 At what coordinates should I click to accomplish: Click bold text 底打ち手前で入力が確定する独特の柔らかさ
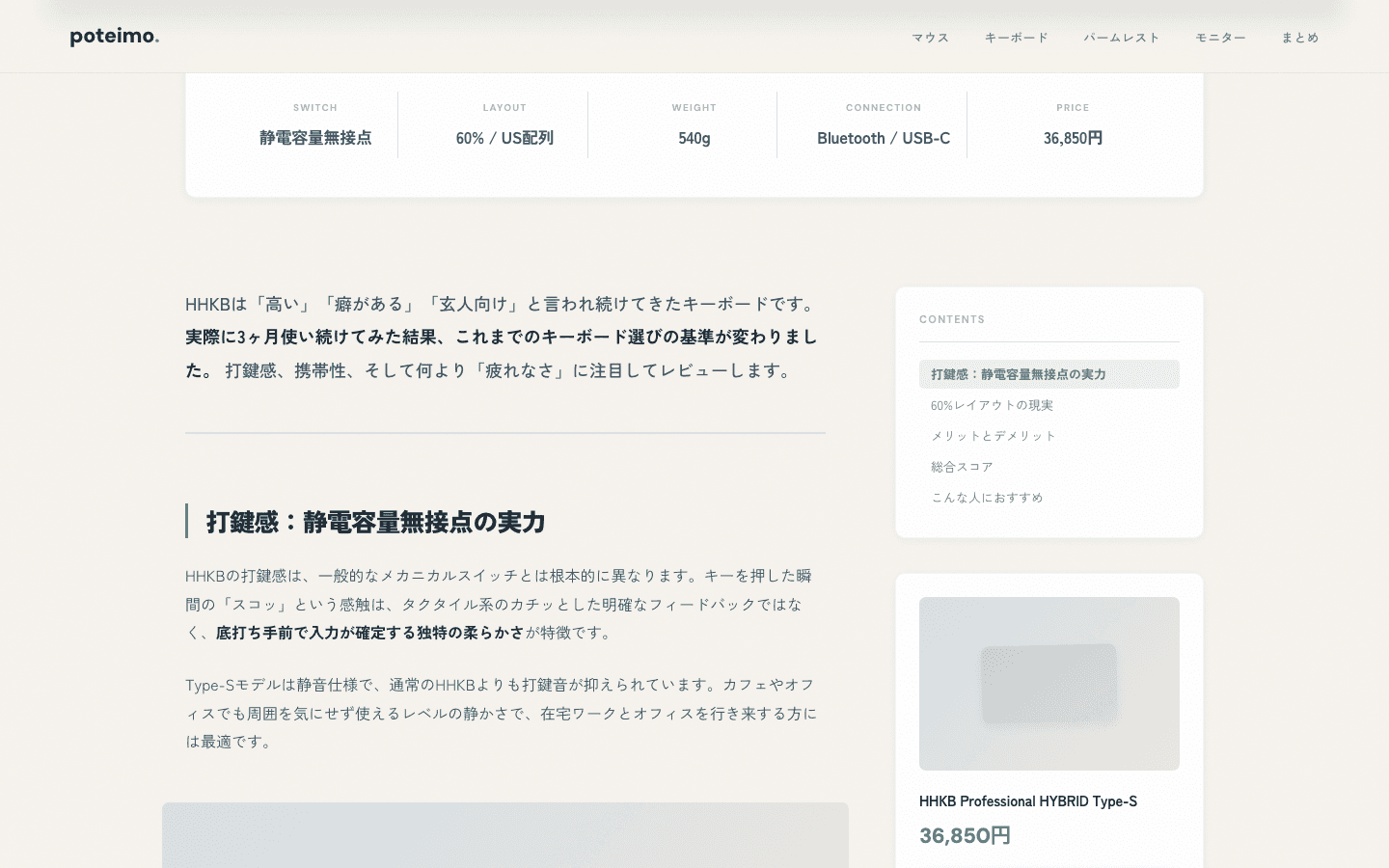(x=370, y=633)
